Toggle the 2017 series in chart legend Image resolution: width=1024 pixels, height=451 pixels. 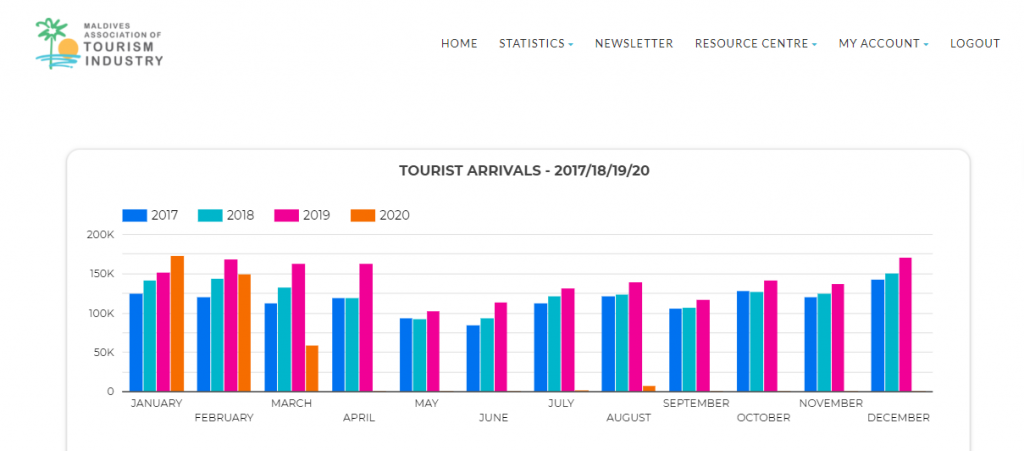point(150,215)
